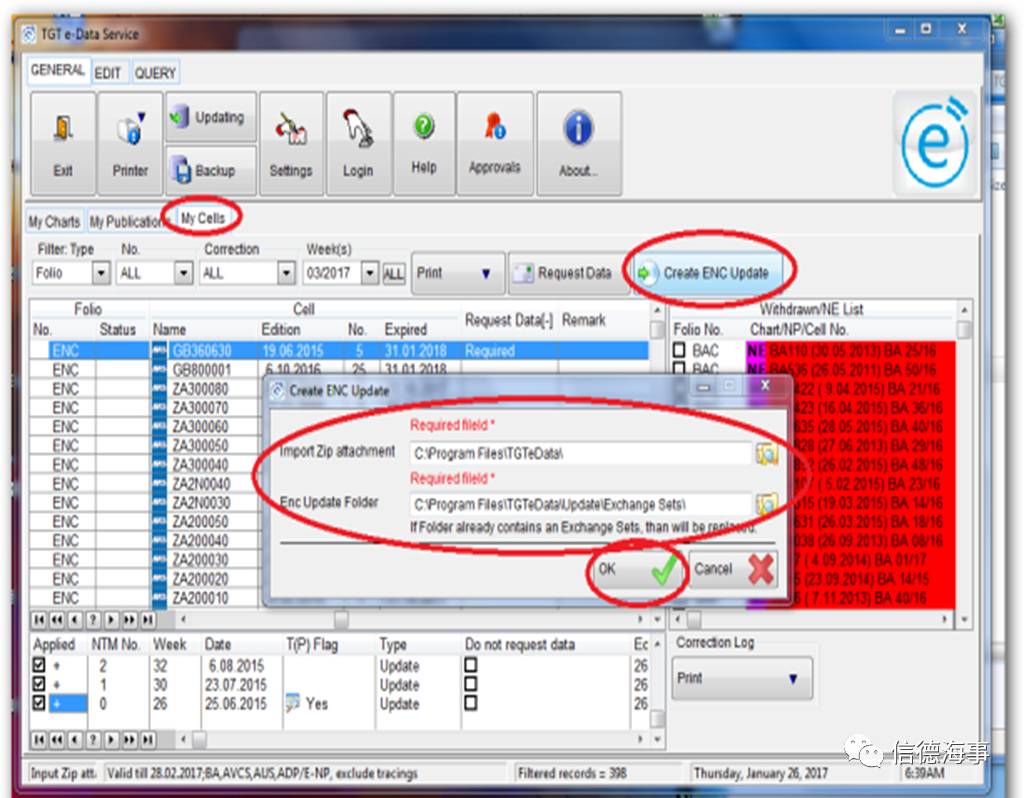
Task: Open the Printer tool
Action: click(130, 144)
